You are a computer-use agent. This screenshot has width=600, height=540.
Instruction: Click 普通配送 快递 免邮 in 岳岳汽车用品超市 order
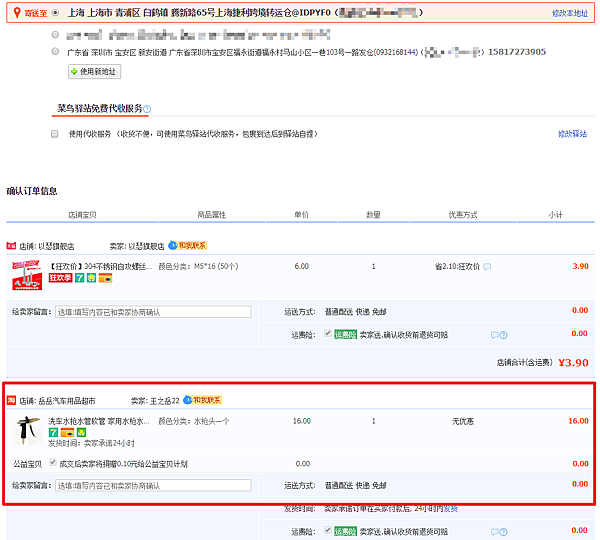355,486
